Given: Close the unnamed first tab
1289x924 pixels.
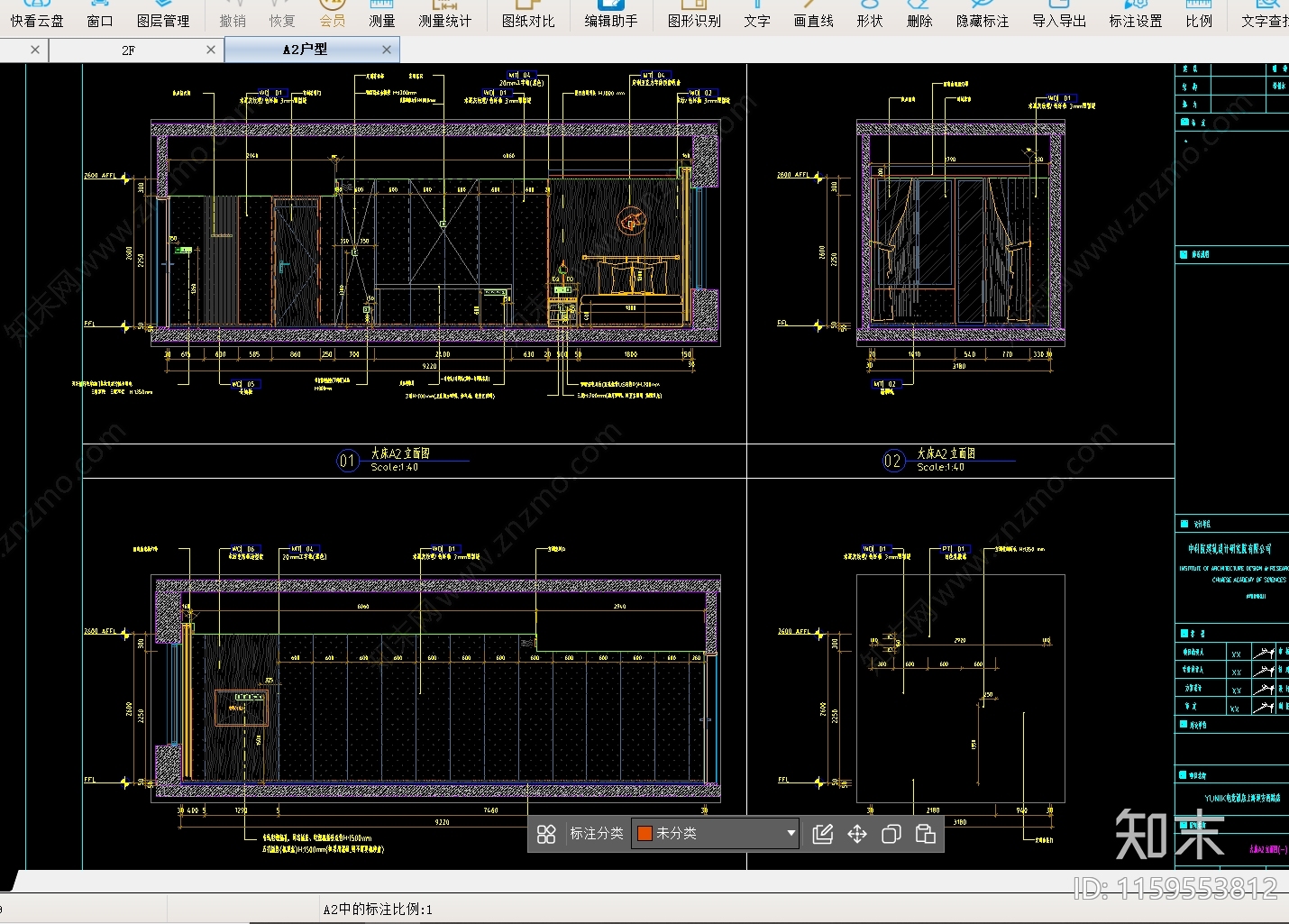Looking at the screenshot, I should (x=35, y=50).
